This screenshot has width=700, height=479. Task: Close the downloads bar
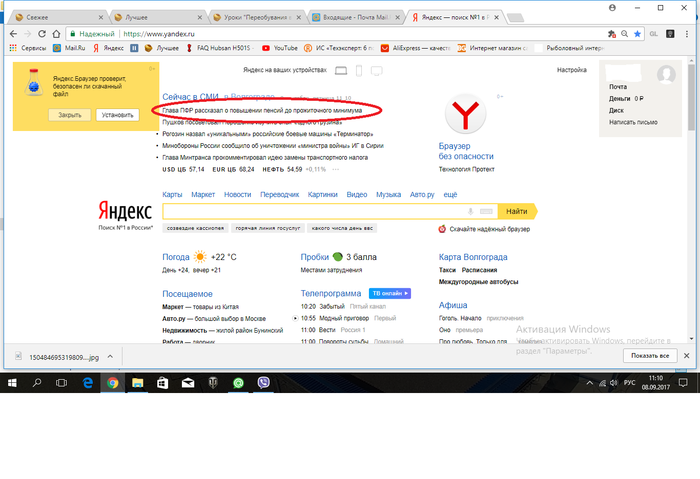(x=687, y=356)
